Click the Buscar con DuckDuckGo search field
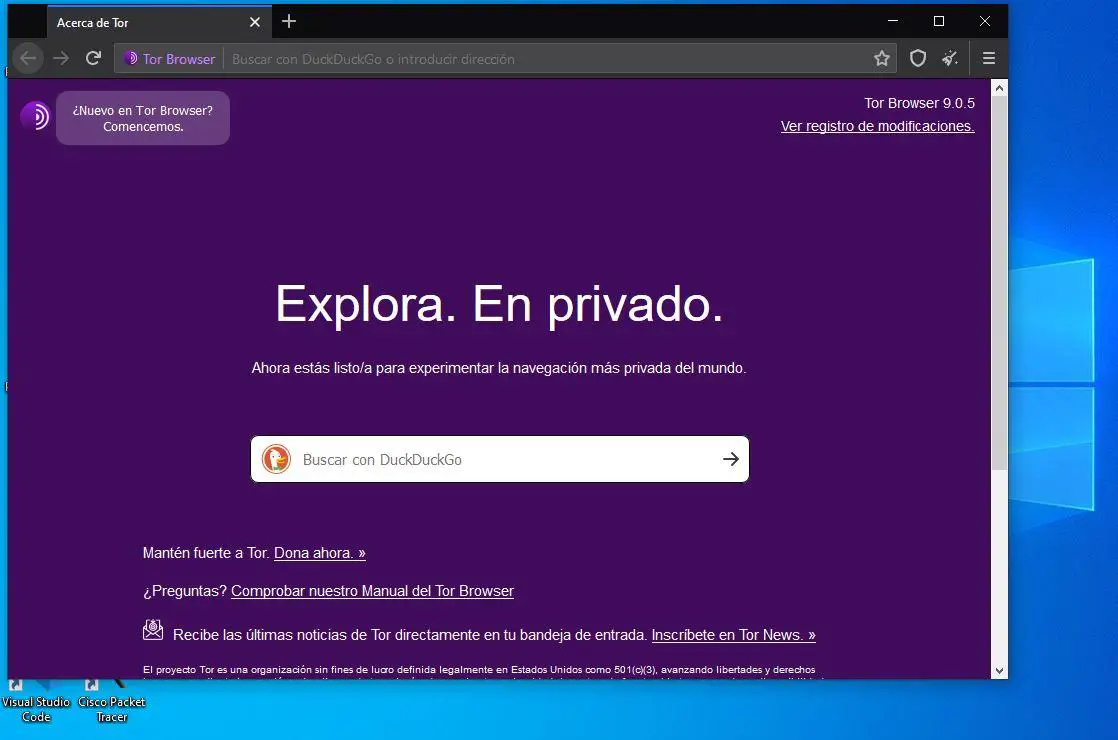Image resolution: width=1118 pixels, height=740 pixels. 500,459
